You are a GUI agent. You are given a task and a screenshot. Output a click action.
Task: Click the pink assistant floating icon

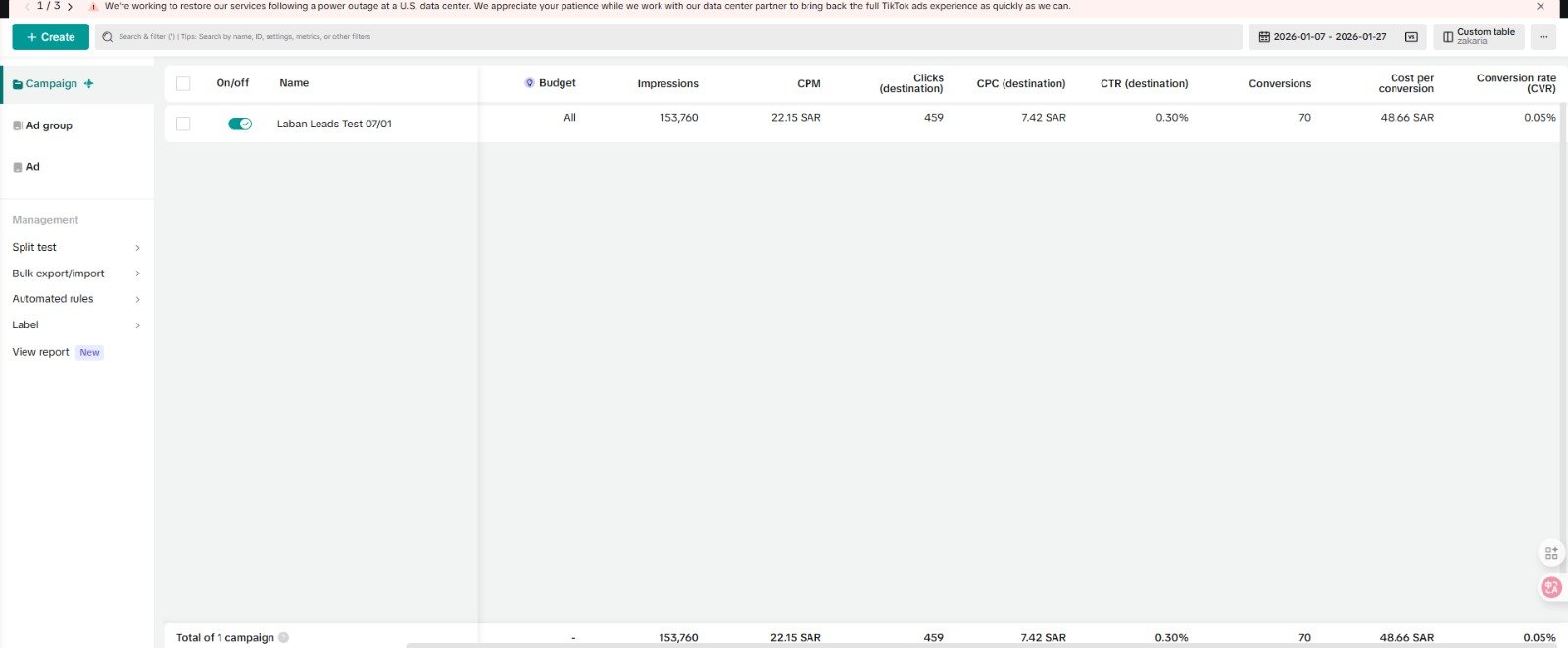click(x=1550, y=587)
